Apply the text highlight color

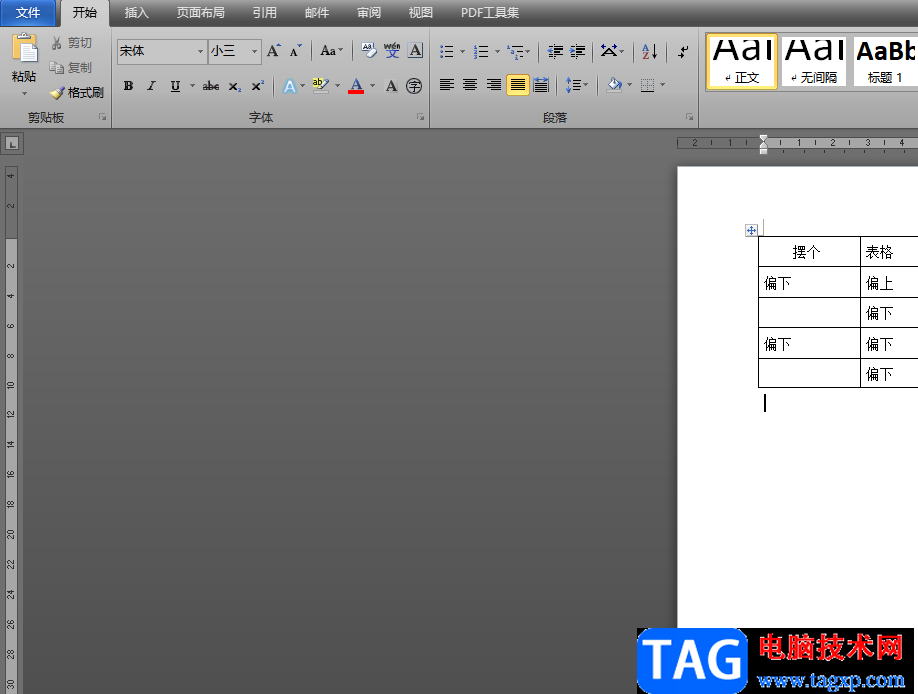point(320,86)
